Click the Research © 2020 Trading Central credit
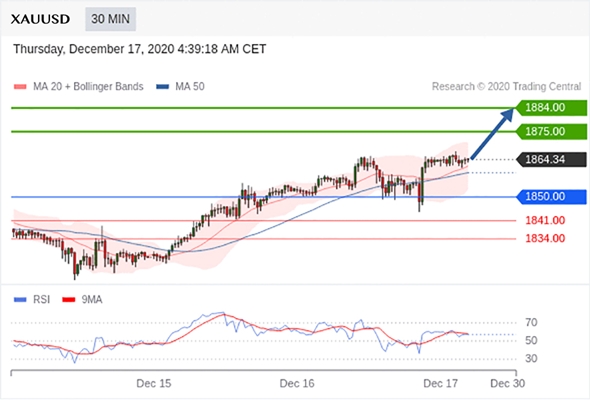This screenshot has width=590, height=400. pyautogui.click(x=506, y=87)
